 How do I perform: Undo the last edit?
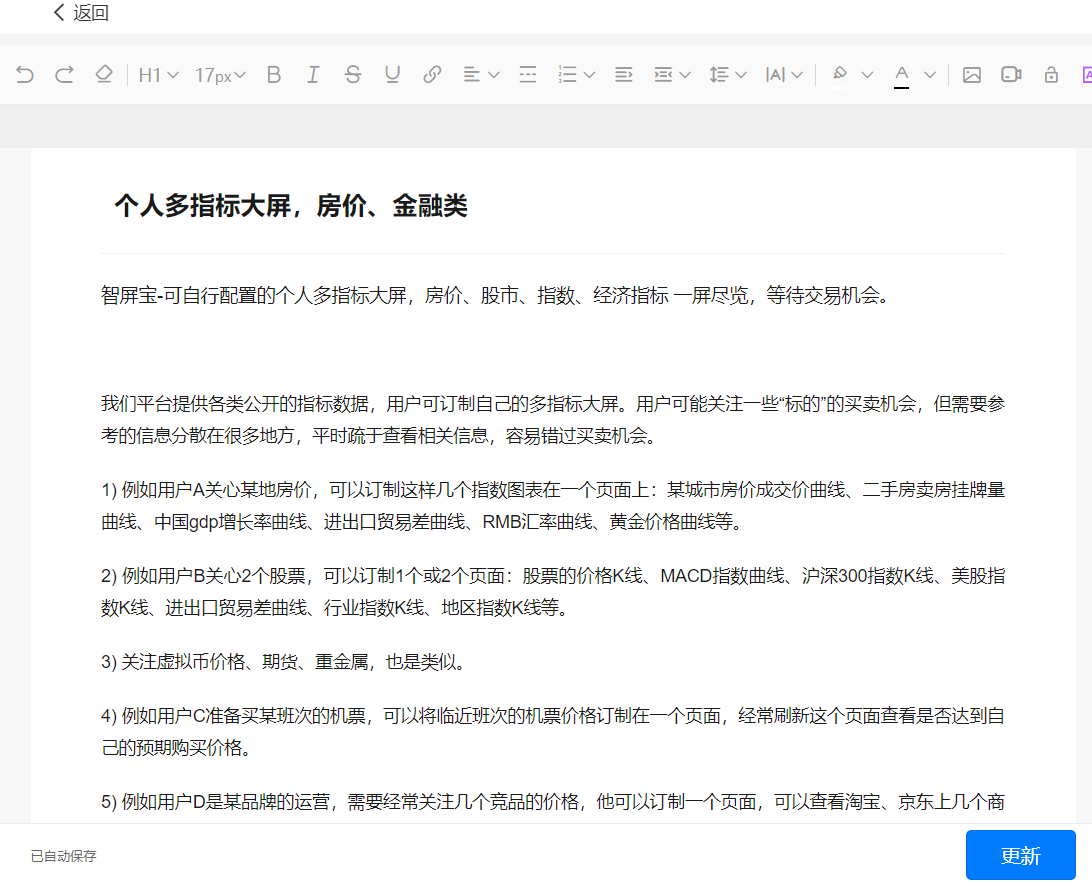[x=24, y=75]
